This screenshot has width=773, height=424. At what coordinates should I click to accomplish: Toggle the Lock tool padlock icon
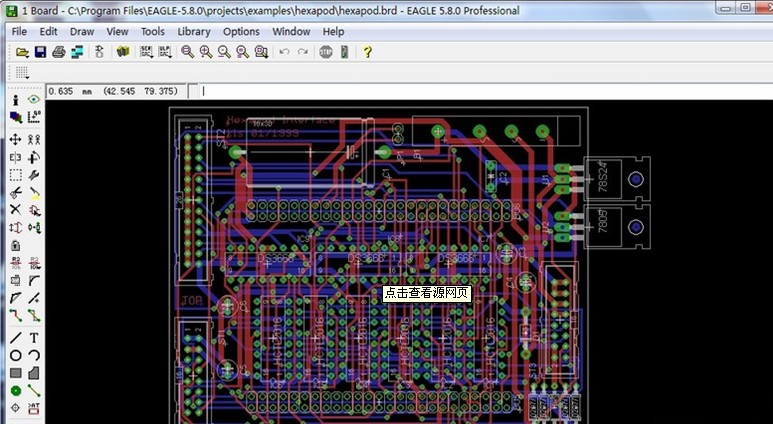click(x=16, y=245)
